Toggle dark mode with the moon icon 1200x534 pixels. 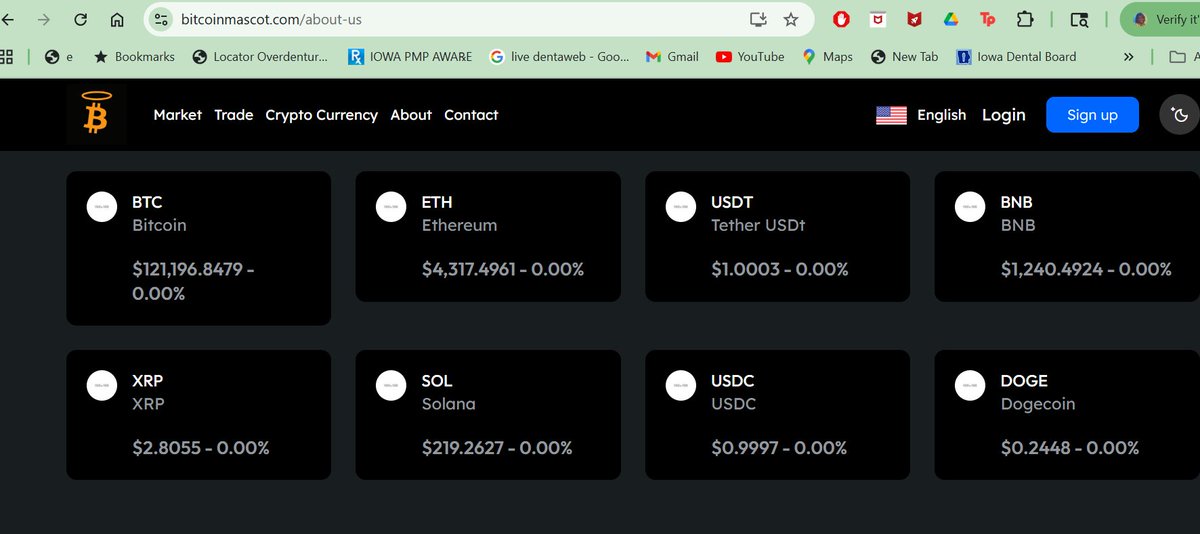pyautogui.click(x=1179, y=115)
